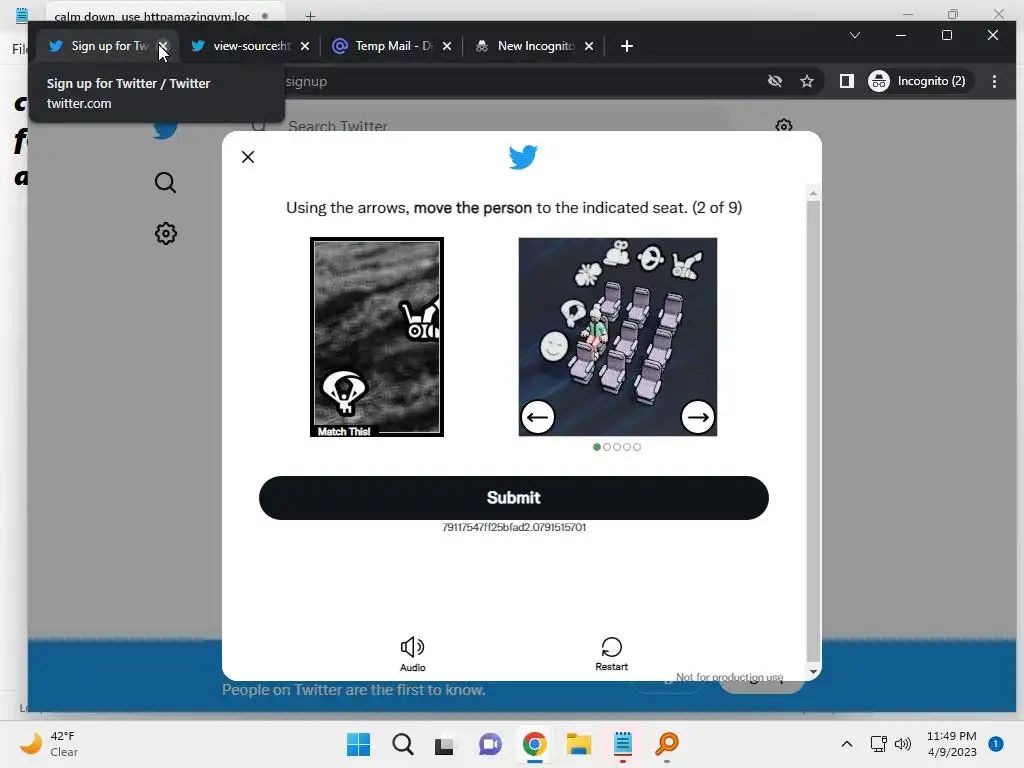Open the gear icon beside Search Twitter
Image resolution: width=1024 pixels, height=768 pixels.
784,126
